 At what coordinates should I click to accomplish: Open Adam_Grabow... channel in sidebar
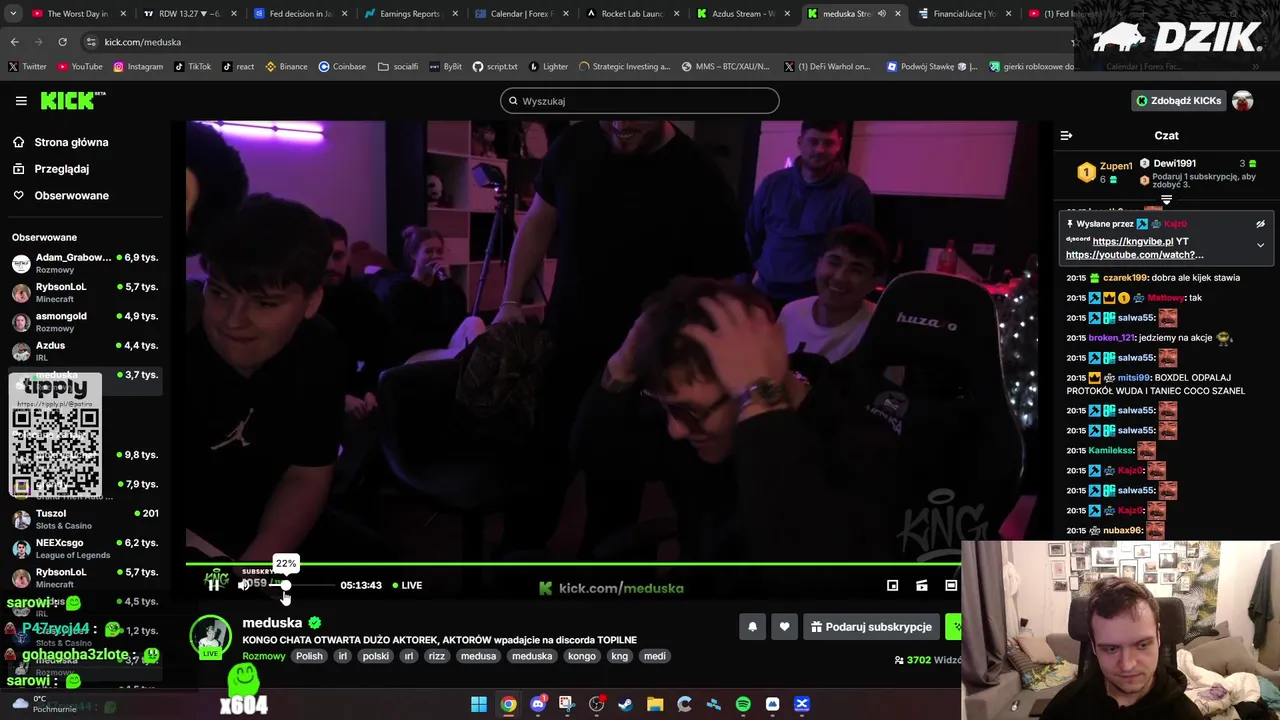85,263
